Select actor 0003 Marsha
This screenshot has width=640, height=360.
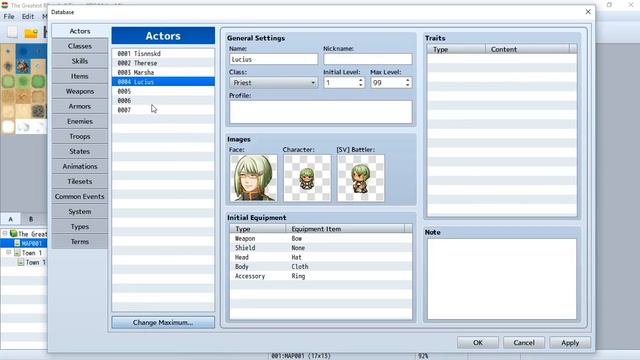pos(163,73)
